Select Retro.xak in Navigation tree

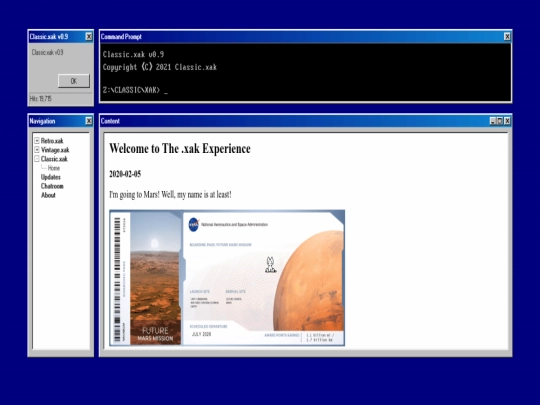click(x=52, y=141)
